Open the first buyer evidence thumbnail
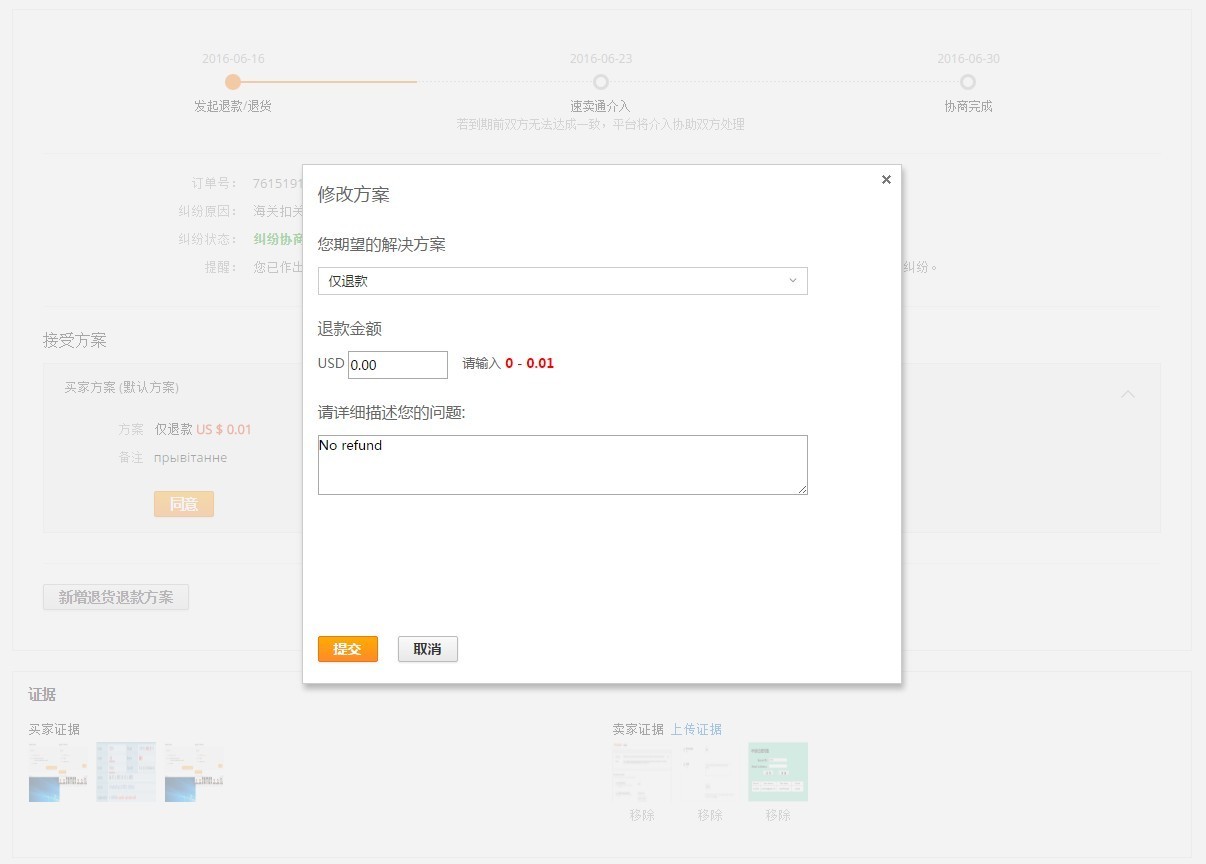The width and height of the screenshot is (1206, 864). click(57, 771)
